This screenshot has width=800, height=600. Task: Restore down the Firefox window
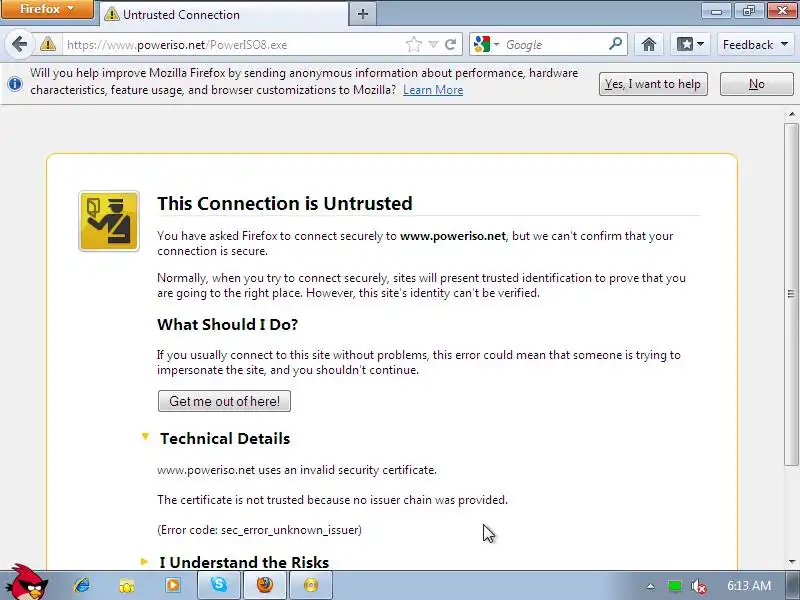(748, 10)
